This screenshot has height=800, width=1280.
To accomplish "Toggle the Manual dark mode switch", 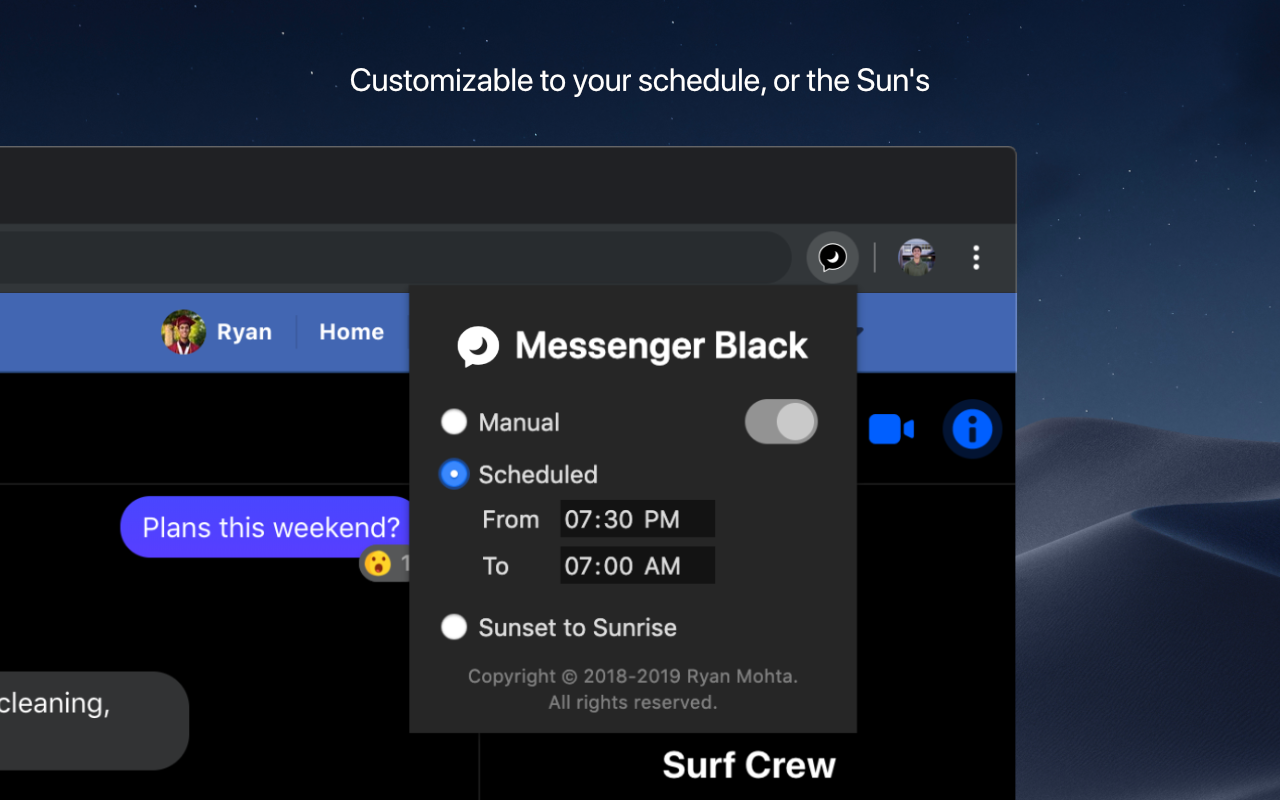I will click(x=781, y=422).
